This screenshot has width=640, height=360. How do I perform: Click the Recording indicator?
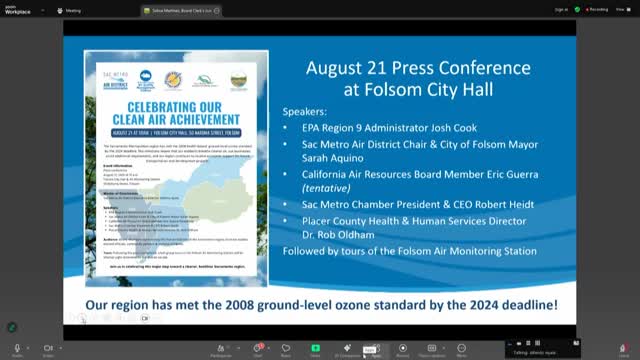[597, 9]
